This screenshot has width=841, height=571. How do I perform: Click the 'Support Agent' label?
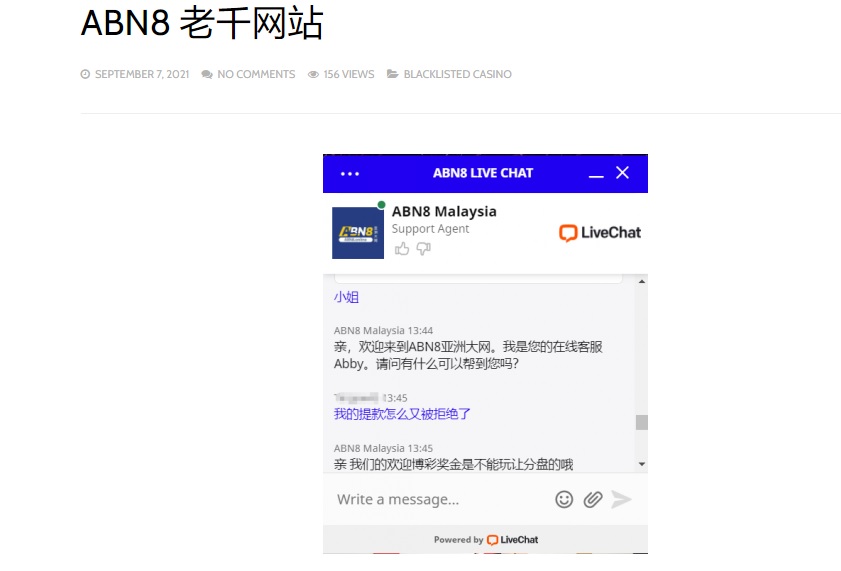click(x=430, y=228)
